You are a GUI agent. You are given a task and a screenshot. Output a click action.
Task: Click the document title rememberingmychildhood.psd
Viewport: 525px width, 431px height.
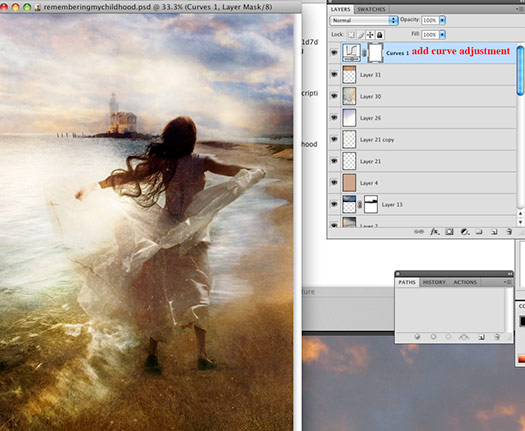pyautogui.click(x=97, y=7)
